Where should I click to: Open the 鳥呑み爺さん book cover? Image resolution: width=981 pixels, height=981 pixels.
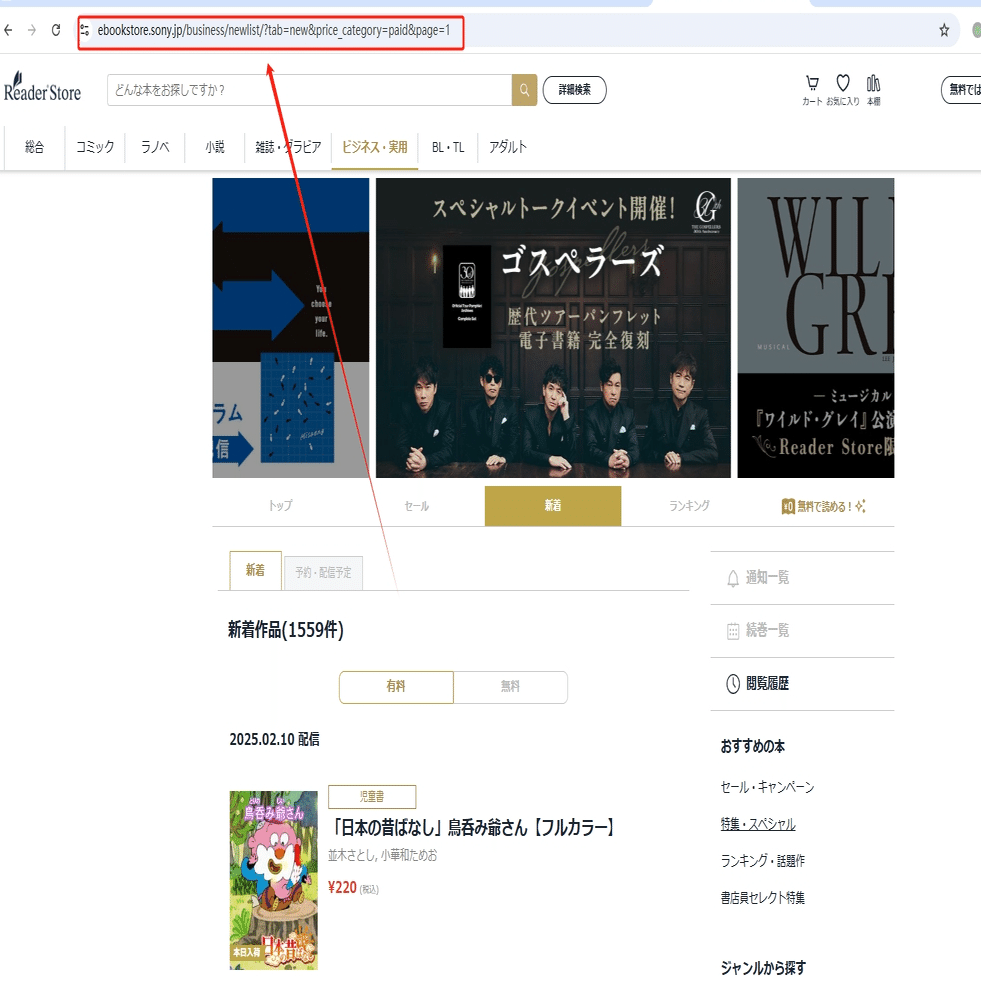tap(273, 880)
